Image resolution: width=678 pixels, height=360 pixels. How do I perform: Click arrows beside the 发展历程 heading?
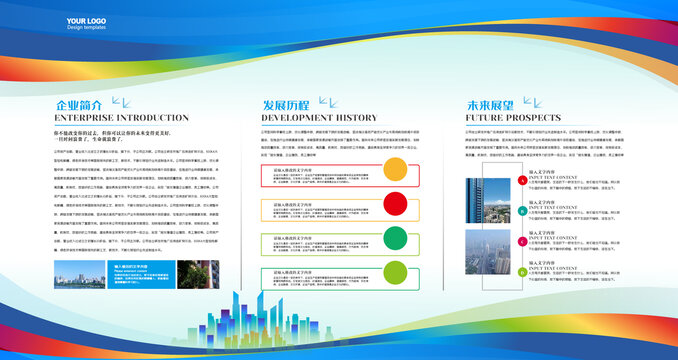pos(329,102)
